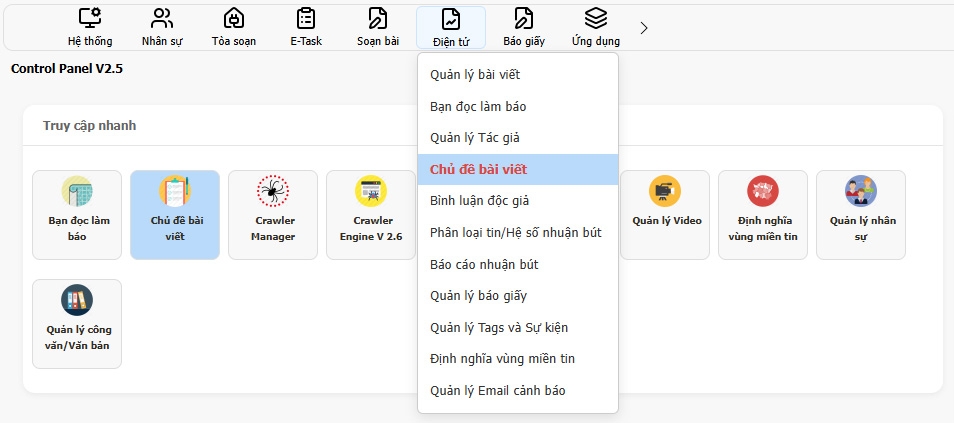Click the Truy cập nhanh heading
Screen dimensions: 954x423
coord(89,126)
